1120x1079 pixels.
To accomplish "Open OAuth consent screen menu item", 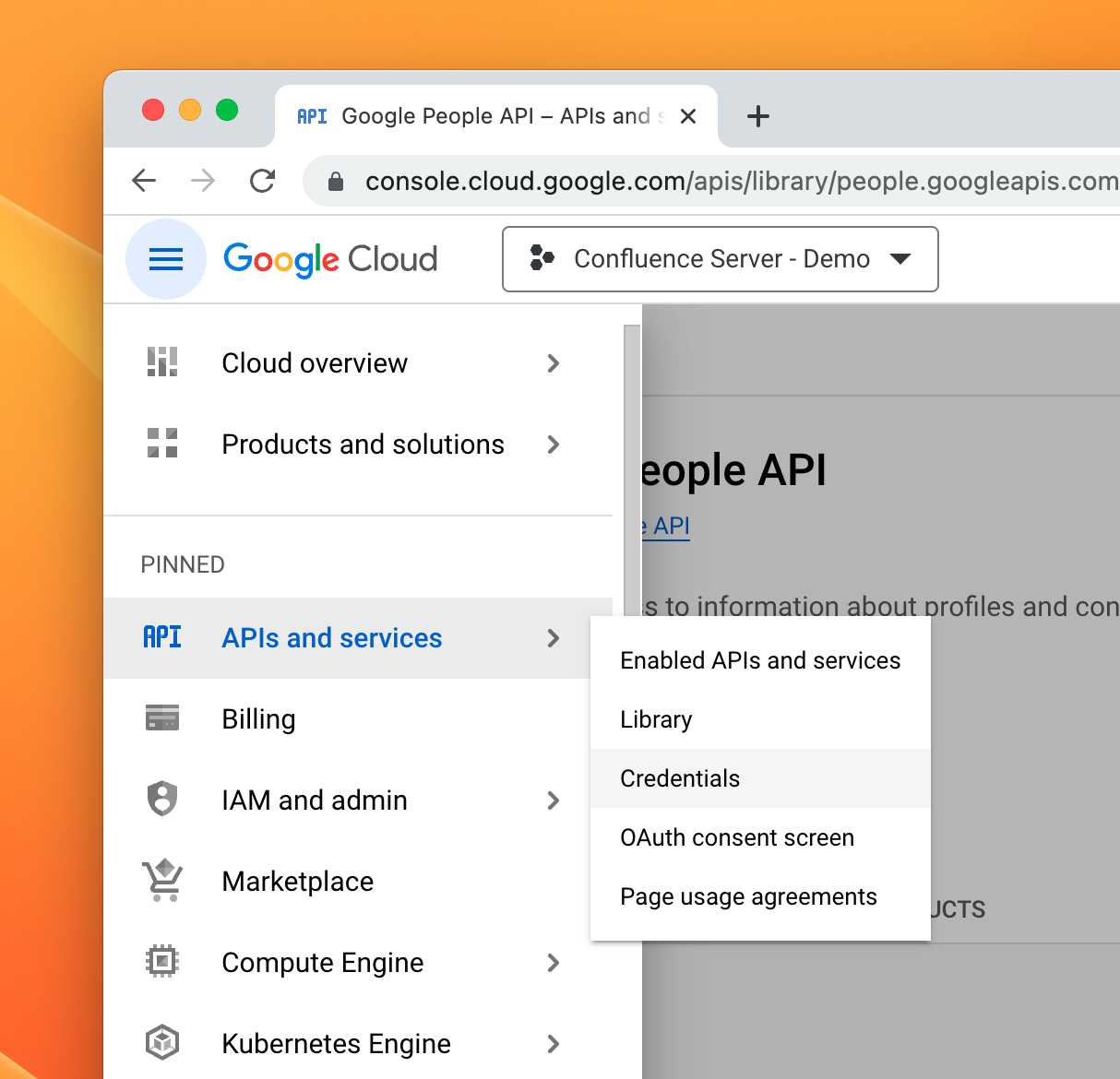I will pyautogui.click(x=737, y=837).
